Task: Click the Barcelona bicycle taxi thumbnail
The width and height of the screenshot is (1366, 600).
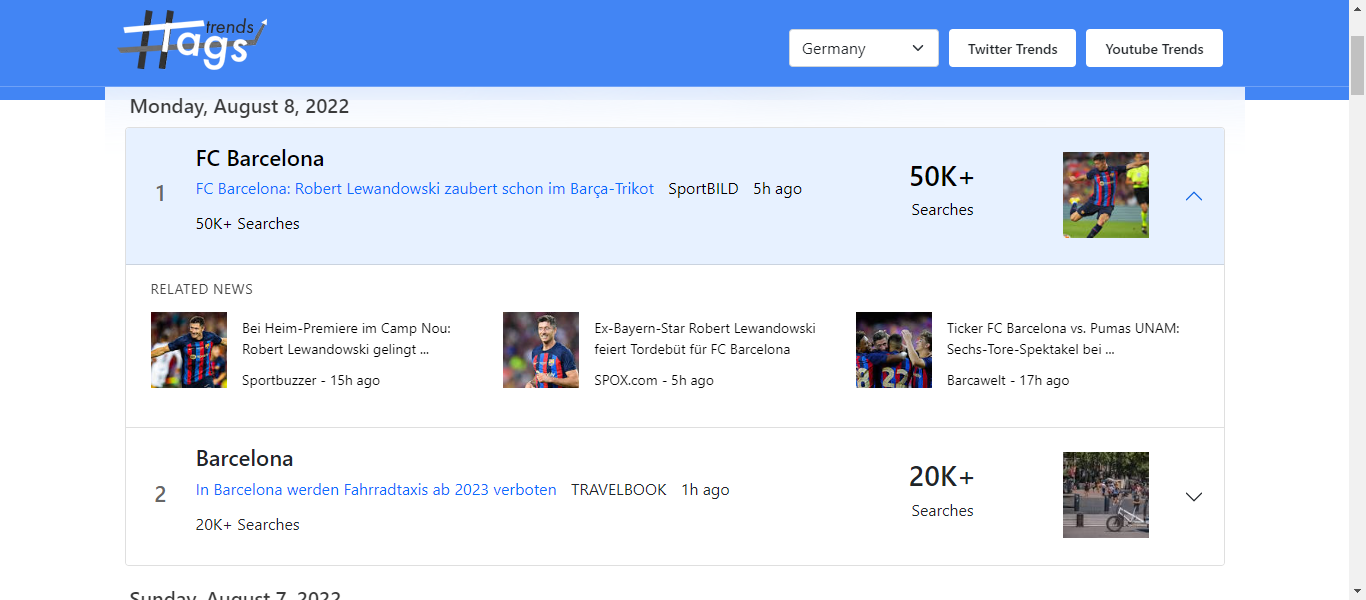Action: [x=1105, y=495]
